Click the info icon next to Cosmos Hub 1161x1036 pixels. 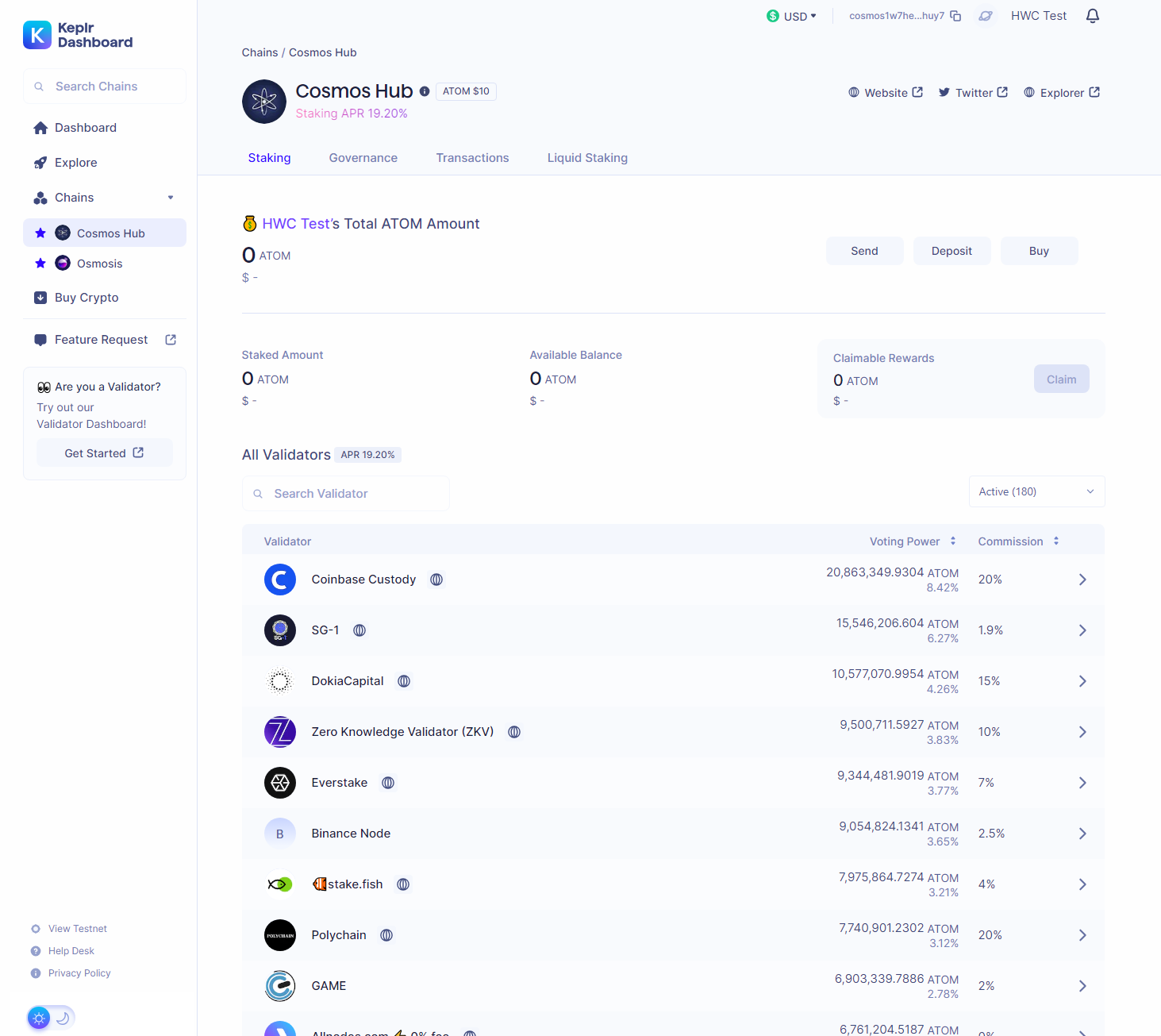pos(425,91)
